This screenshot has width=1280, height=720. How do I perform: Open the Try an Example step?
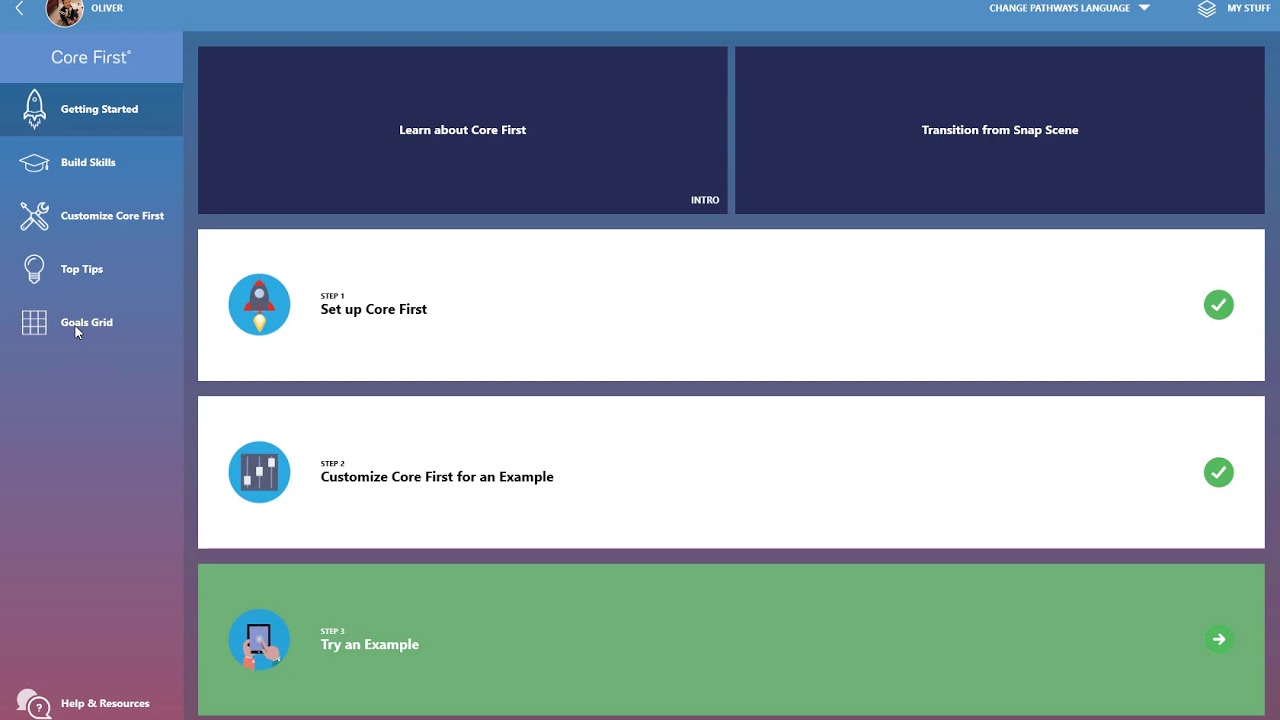(731, 640)
